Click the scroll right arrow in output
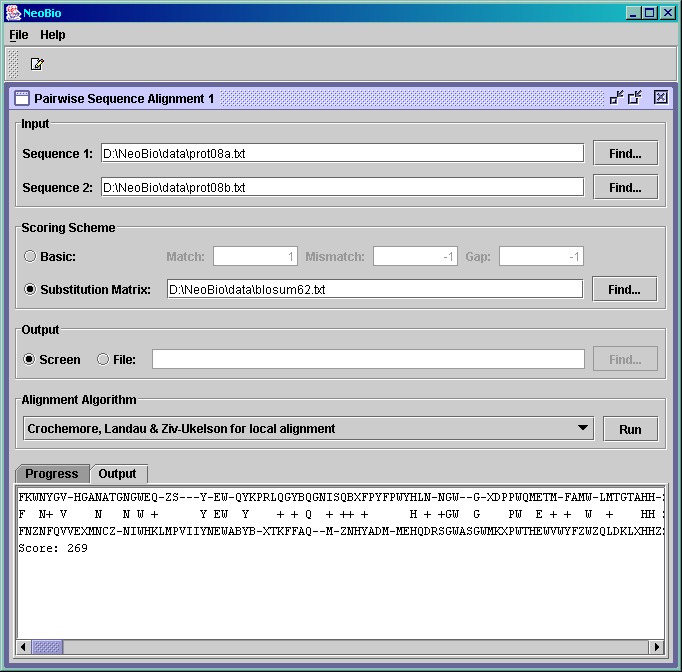 [x=657, y=647]
